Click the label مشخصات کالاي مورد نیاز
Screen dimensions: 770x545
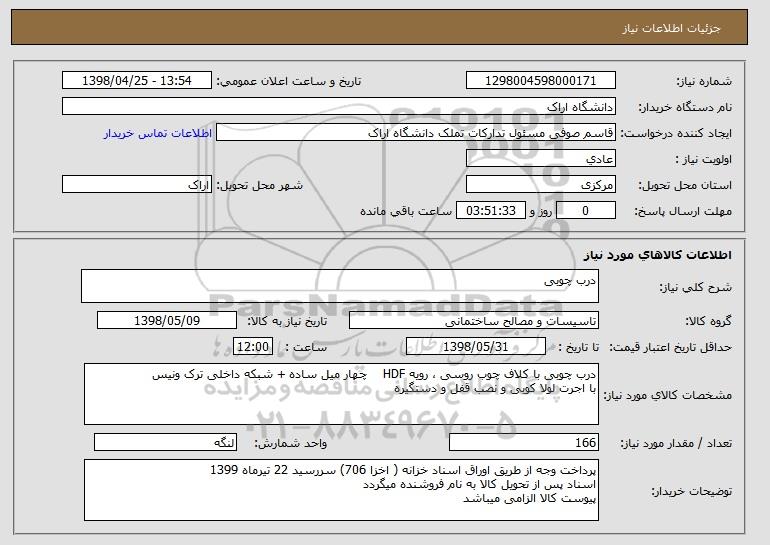667,395
